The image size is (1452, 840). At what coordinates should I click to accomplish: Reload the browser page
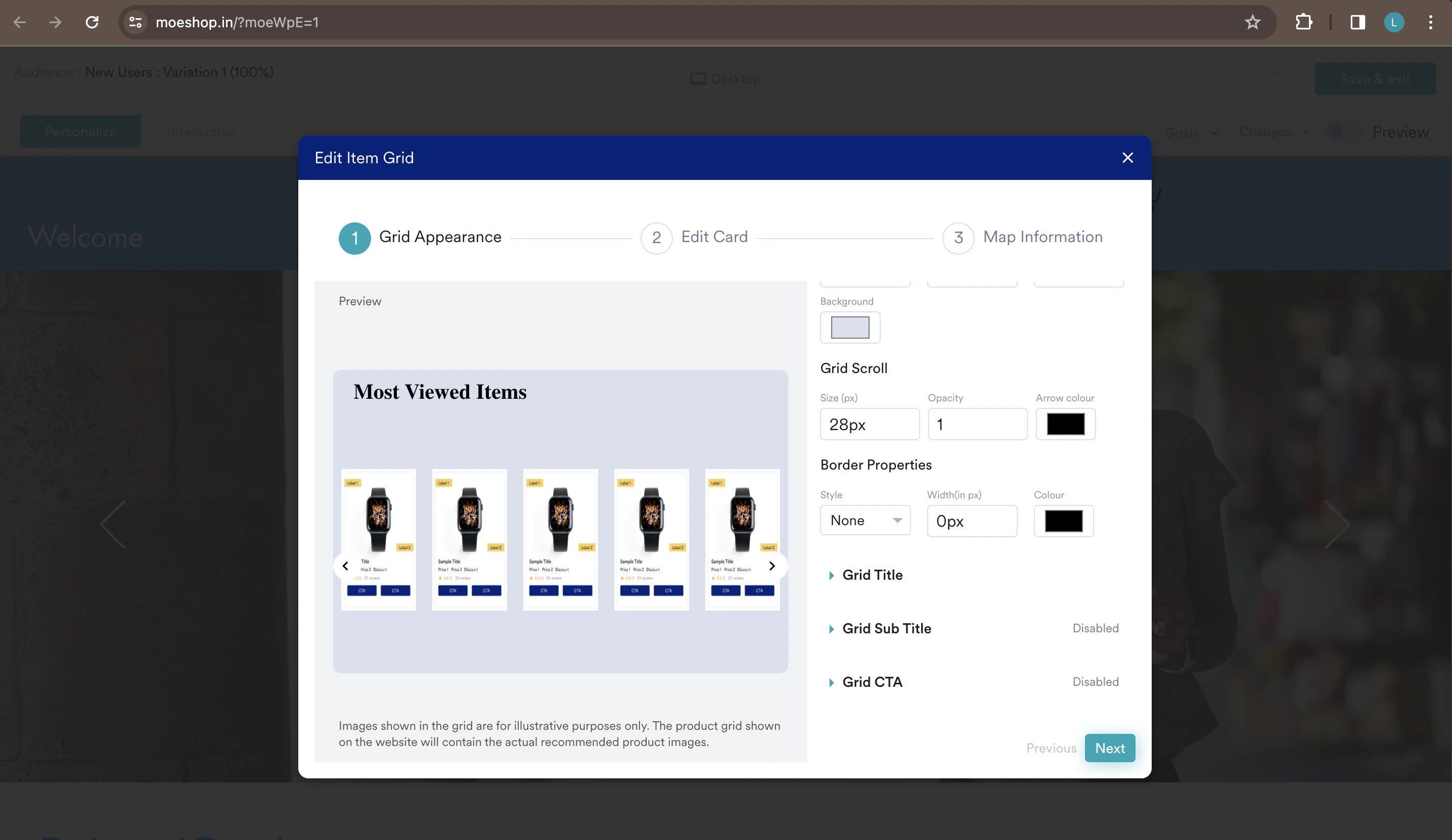(x=92, y=22)
